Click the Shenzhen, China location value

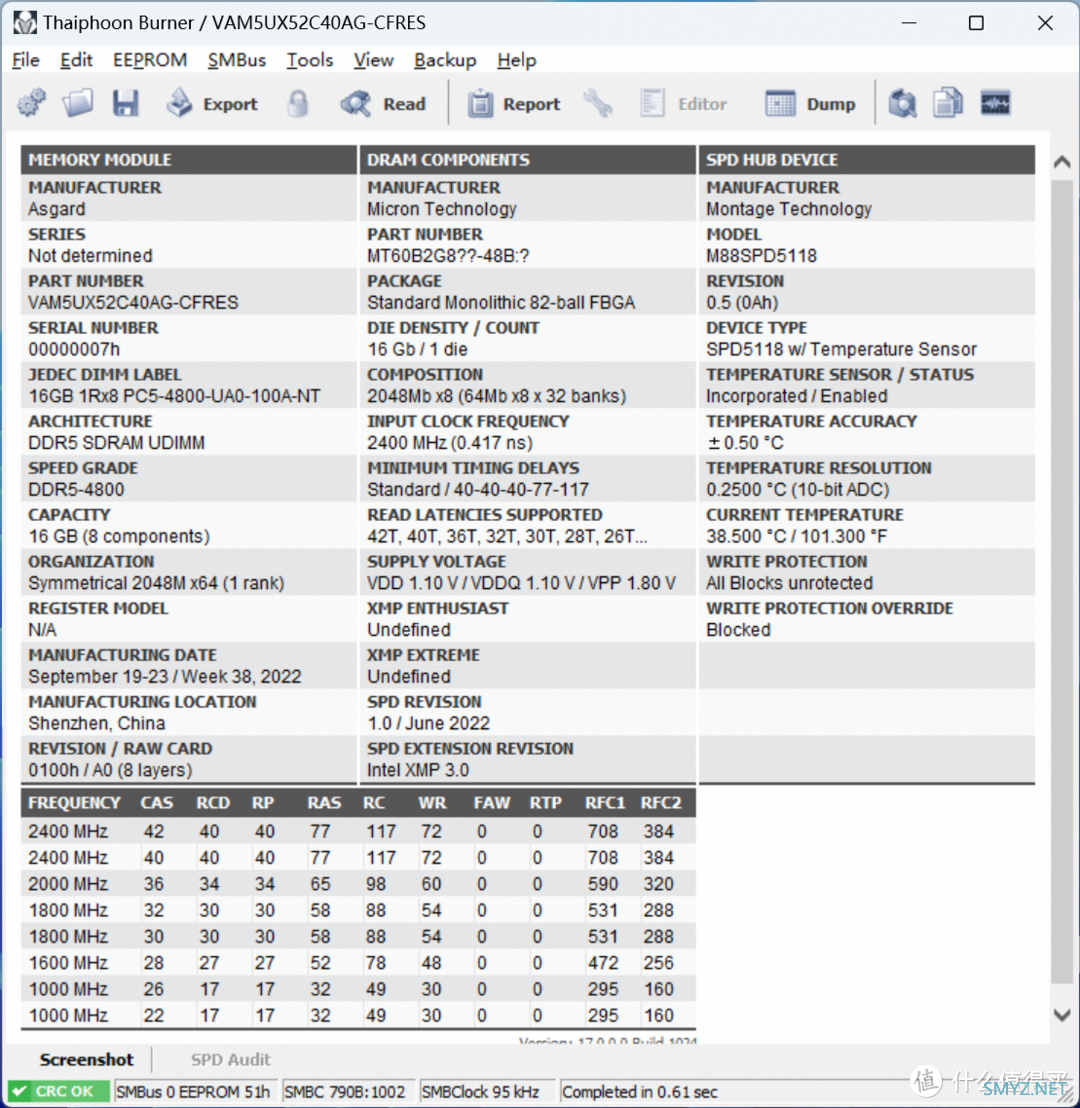[x=97, y=723]
